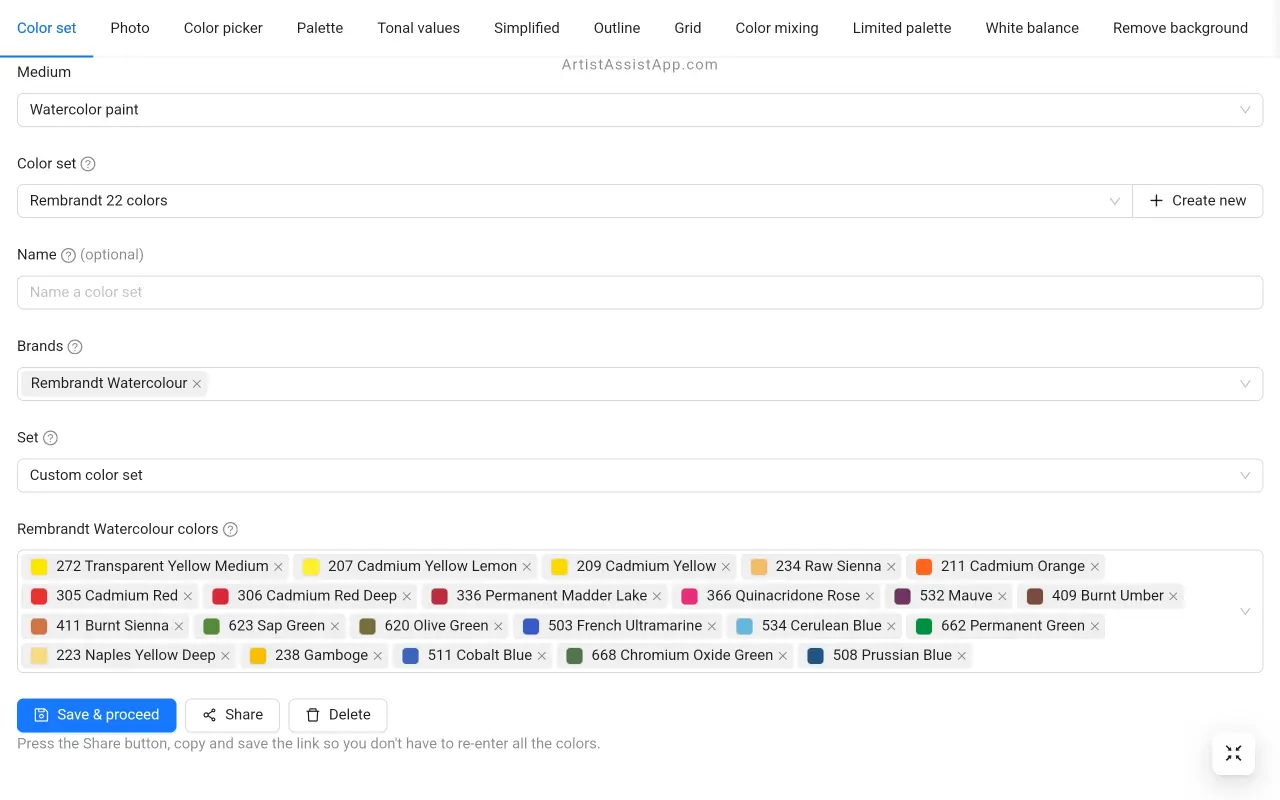
Task: Click the help icon next to Name
Action: point(68,255)
